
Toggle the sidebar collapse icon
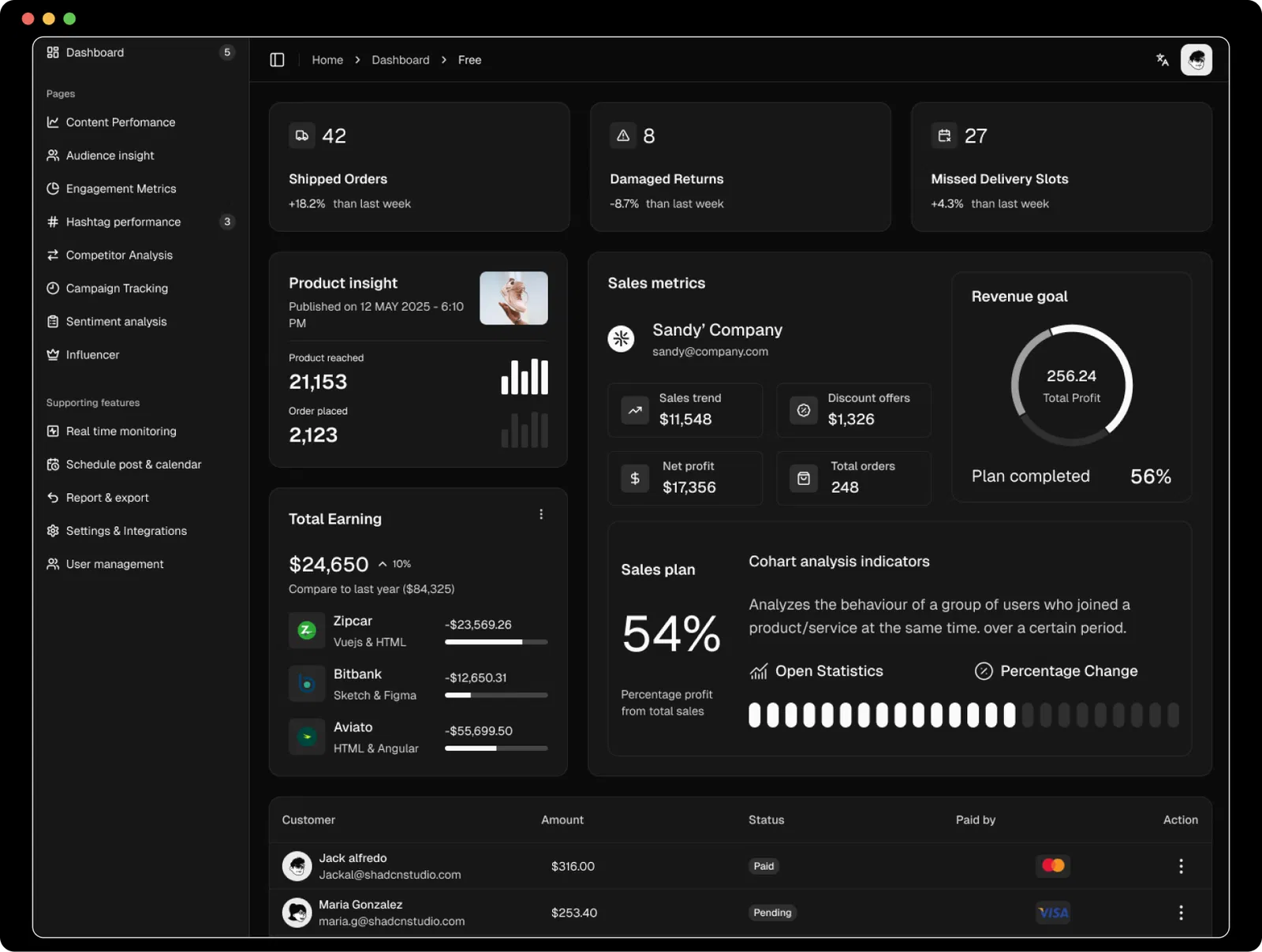(x=277, y=60)
